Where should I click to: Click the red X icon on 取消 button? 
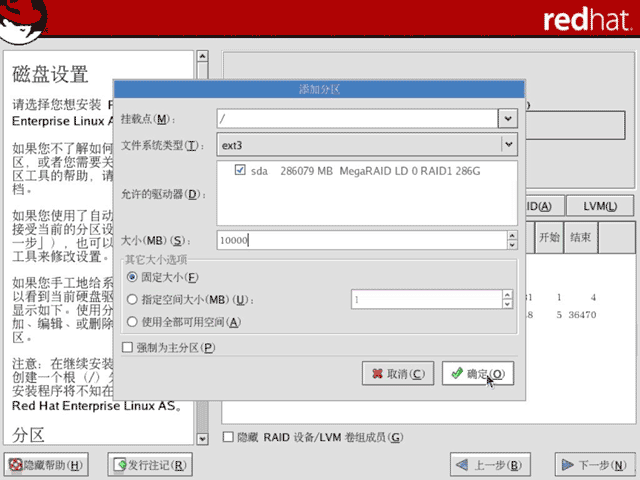pyautogui.click(x=378, y=373)
